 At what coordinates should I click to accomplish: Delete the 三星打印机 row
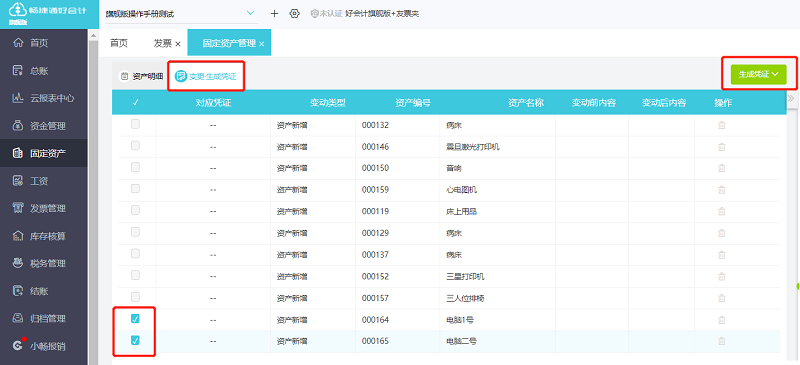(x=722, y=277)
